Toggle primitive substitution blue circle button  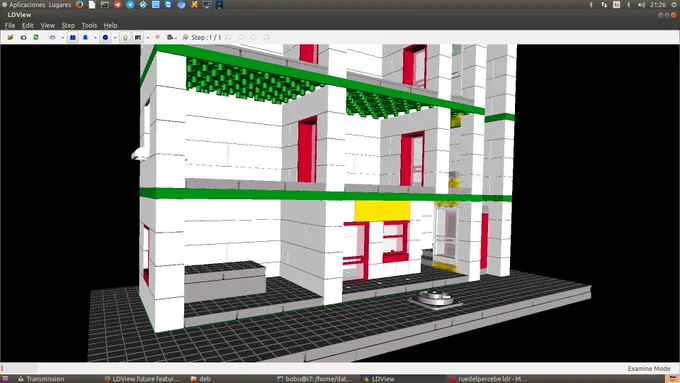(105, 37)
